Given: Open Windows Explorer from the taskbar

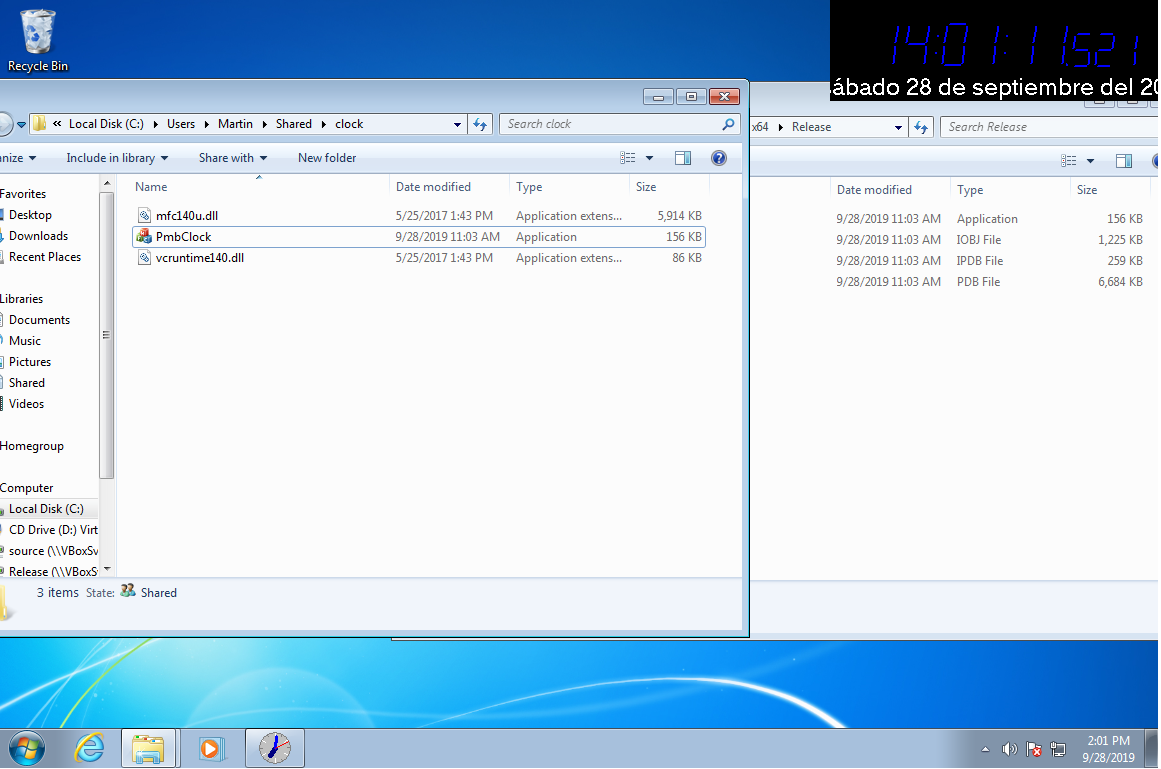Looking at the screenshot, I should coord(149,748).
